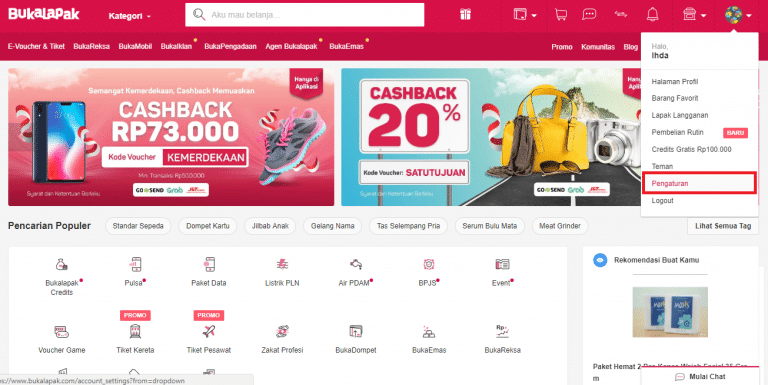This screenshot has width=768, height=385.
Task: Open the Cashback RP73.000 promo banner
Action: [171, 137]
